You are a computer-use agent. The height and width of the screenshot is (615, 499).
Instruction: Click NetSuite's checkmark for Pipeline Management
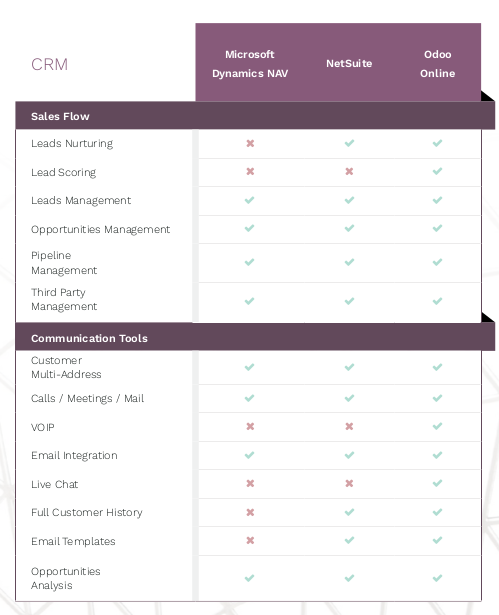349,262
